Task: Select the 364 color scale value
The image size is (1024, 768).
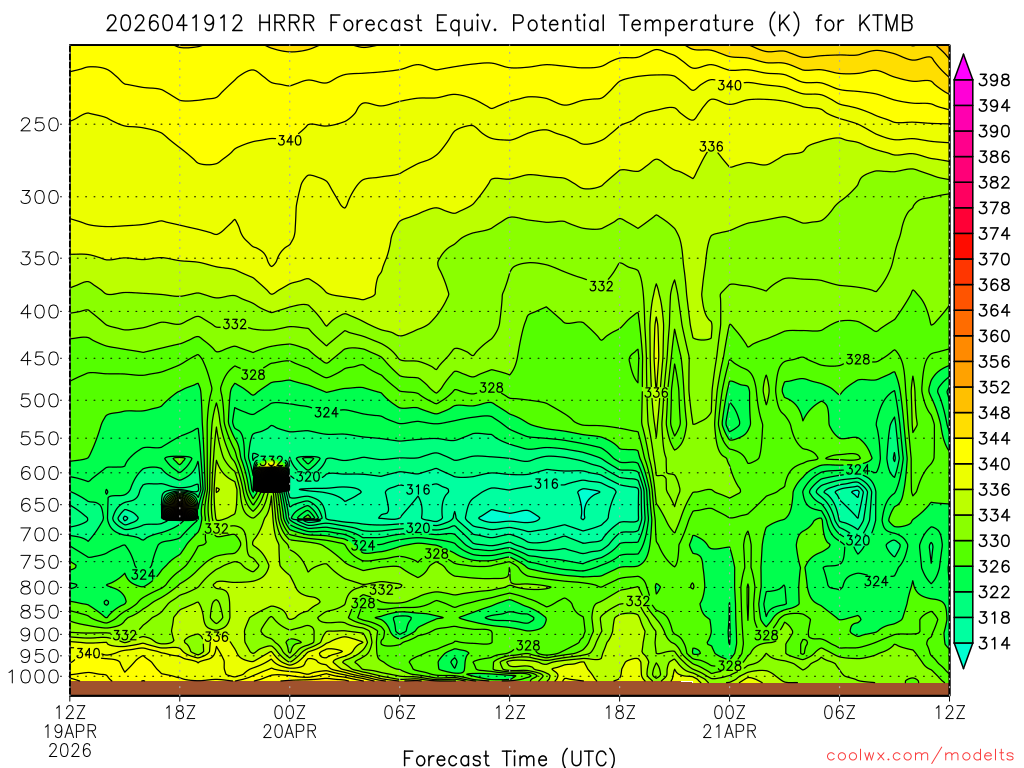Action: [x=994, y=310]
